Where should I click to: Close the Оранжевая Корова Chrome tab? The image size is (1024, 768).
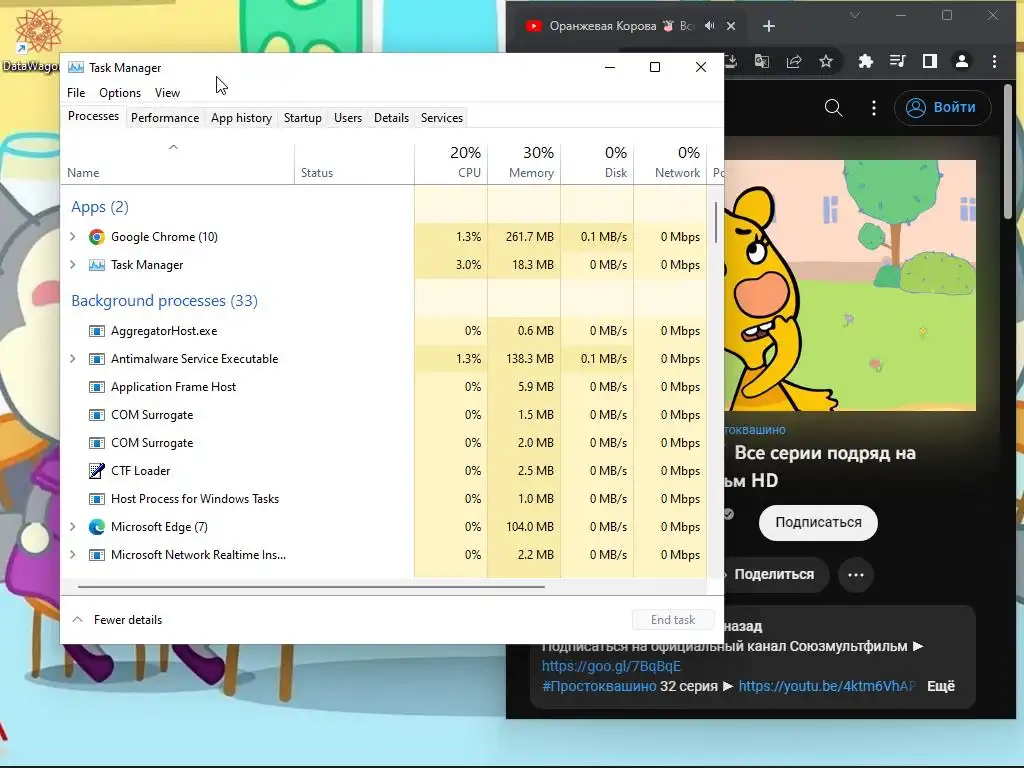(731, 26)
